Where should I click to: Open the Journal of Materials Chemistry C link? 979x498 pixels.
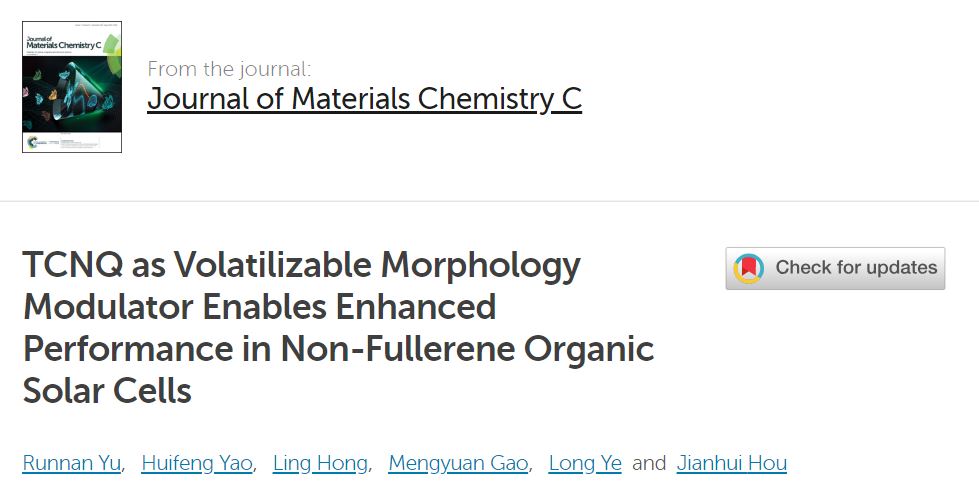(x=365, y=99)
